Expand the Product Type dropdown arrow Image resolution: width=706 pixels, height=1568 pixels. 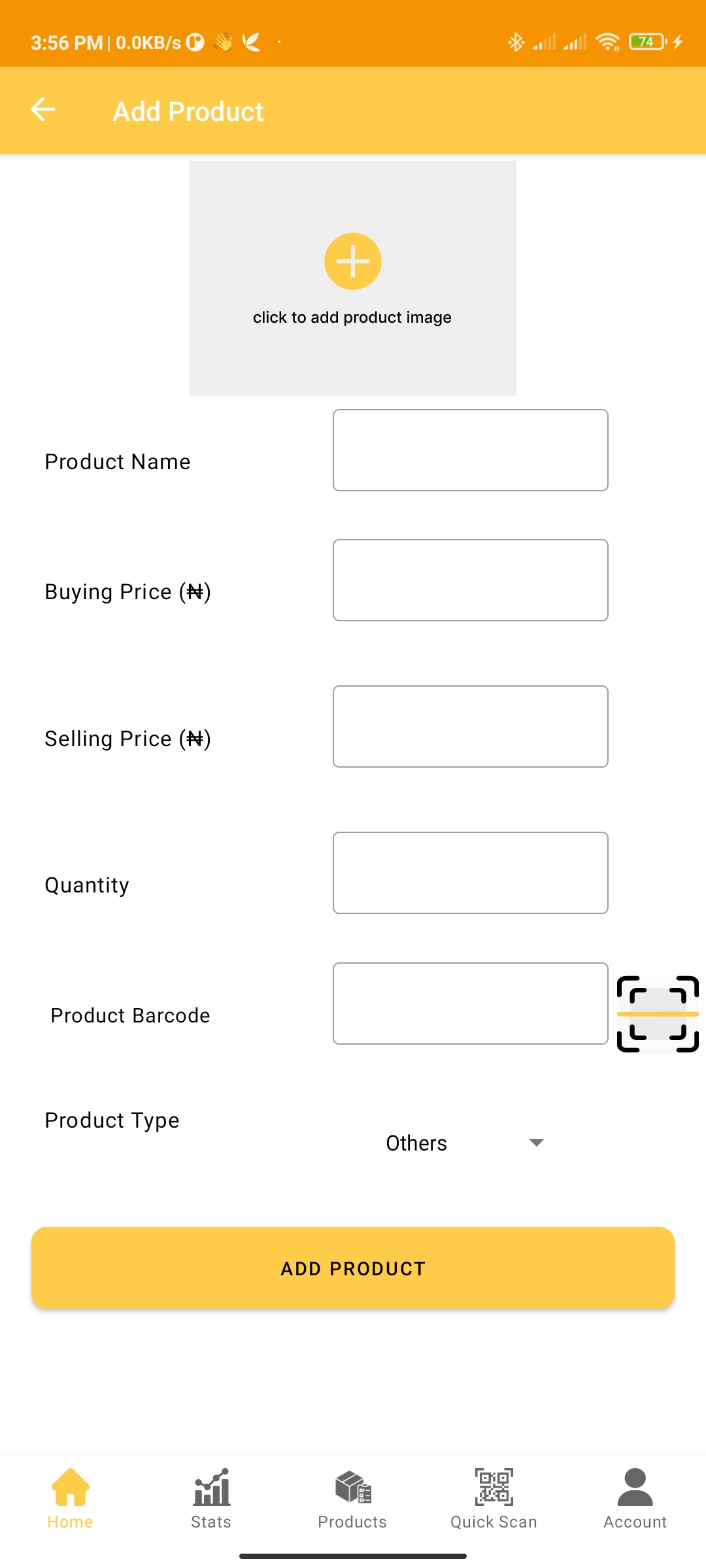click(x=537, y=1143)
